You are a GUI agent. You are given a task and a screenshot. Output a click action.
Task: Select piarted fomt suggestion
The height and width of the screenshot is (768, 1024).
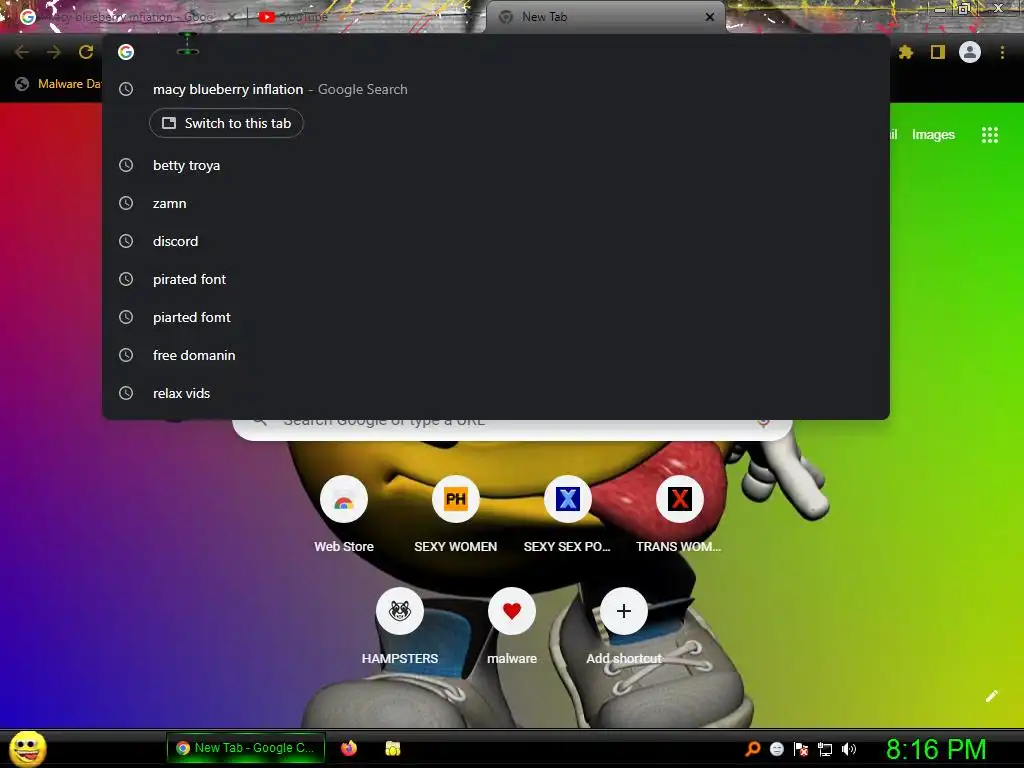tap(496, 317)
